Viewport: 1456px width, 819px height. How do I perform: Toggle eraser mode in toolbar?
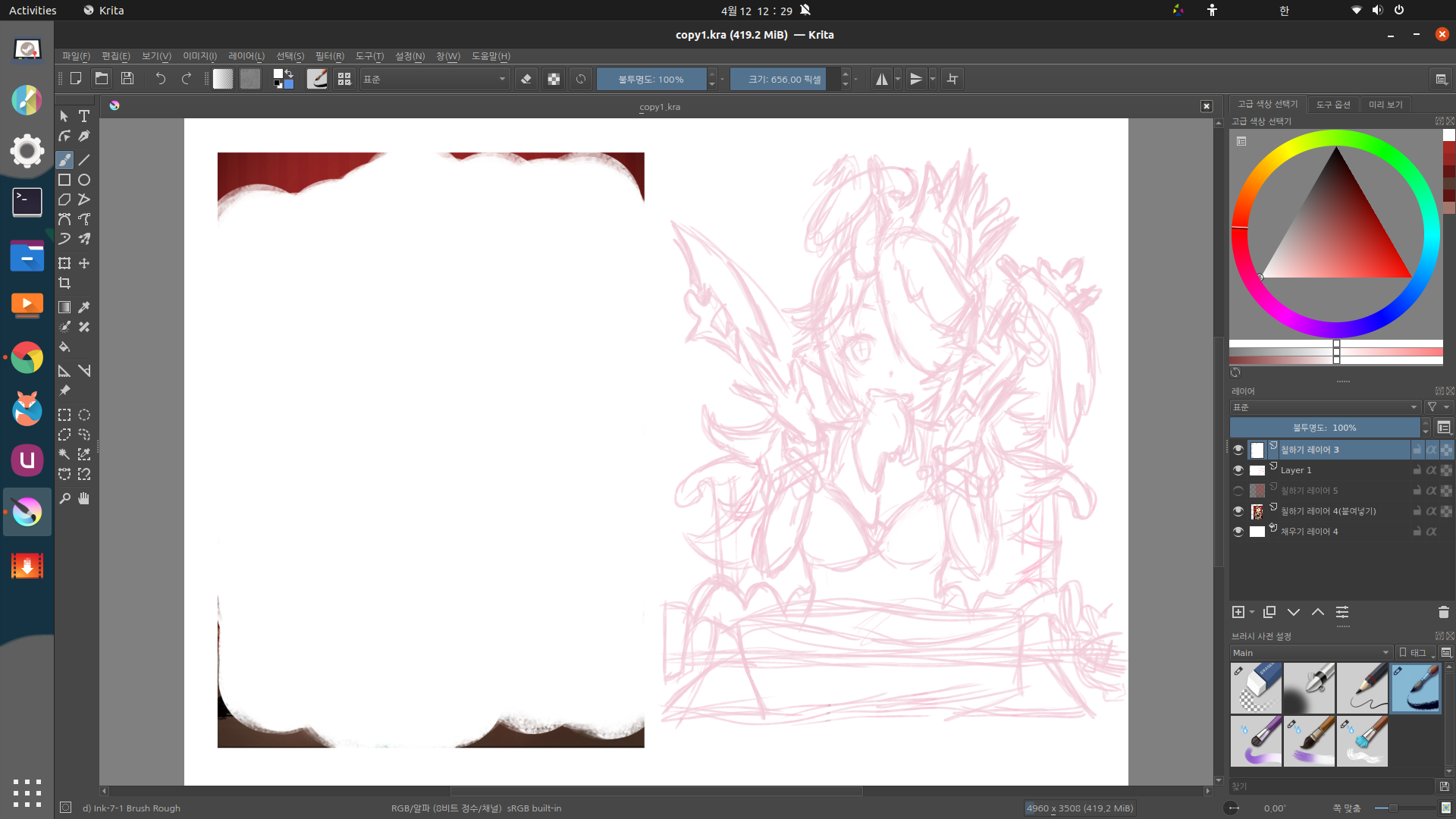point(526,79)
